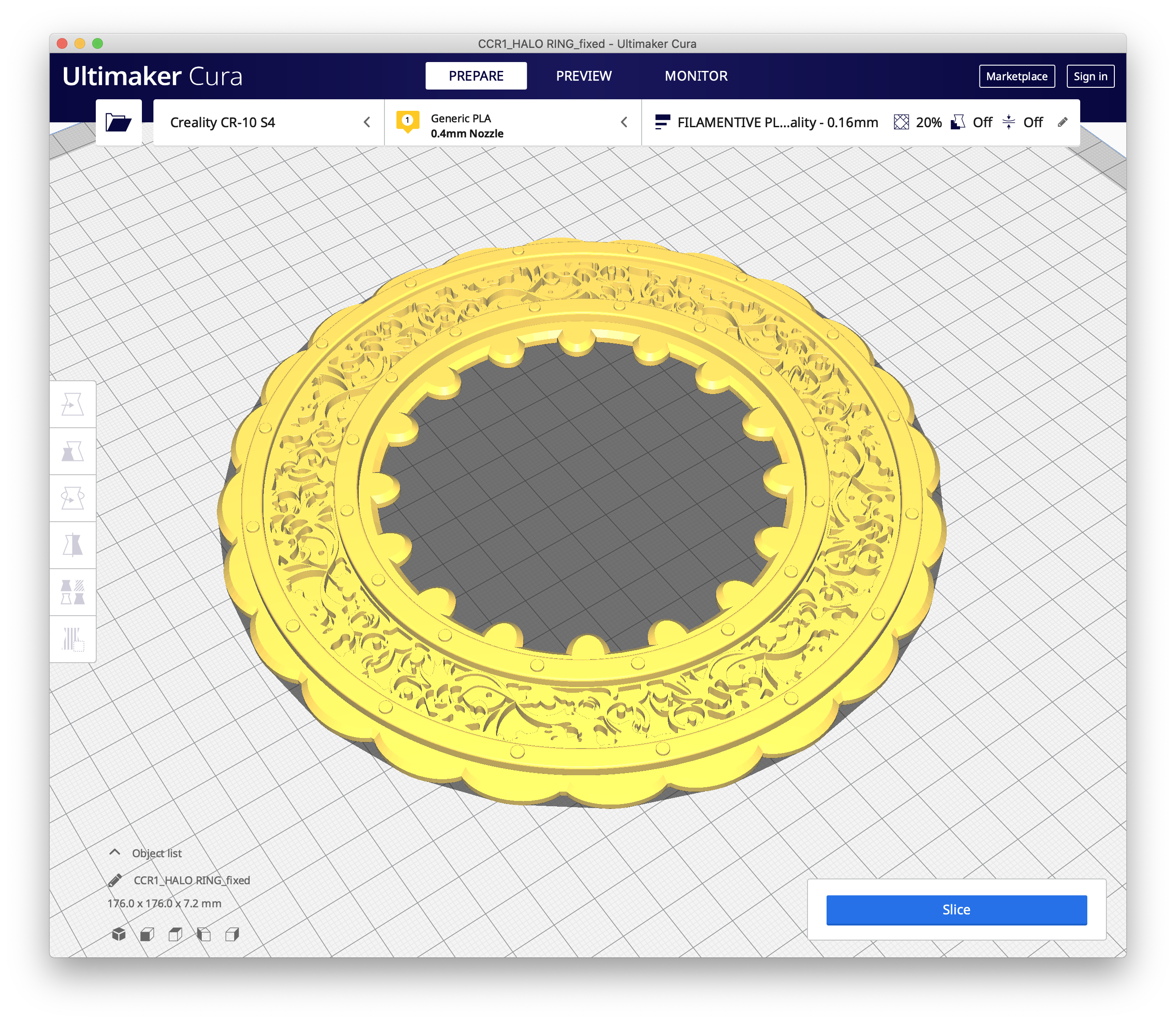Switch to 3D perspective view cube icon

[119, 934]
